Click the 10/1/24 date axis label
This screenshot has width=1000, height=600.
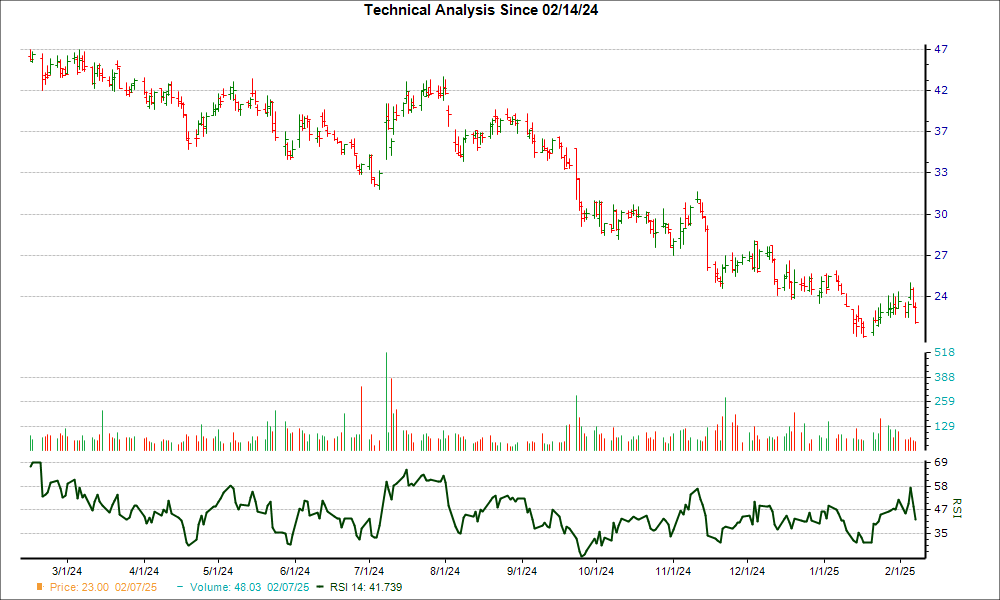[596, 571]
